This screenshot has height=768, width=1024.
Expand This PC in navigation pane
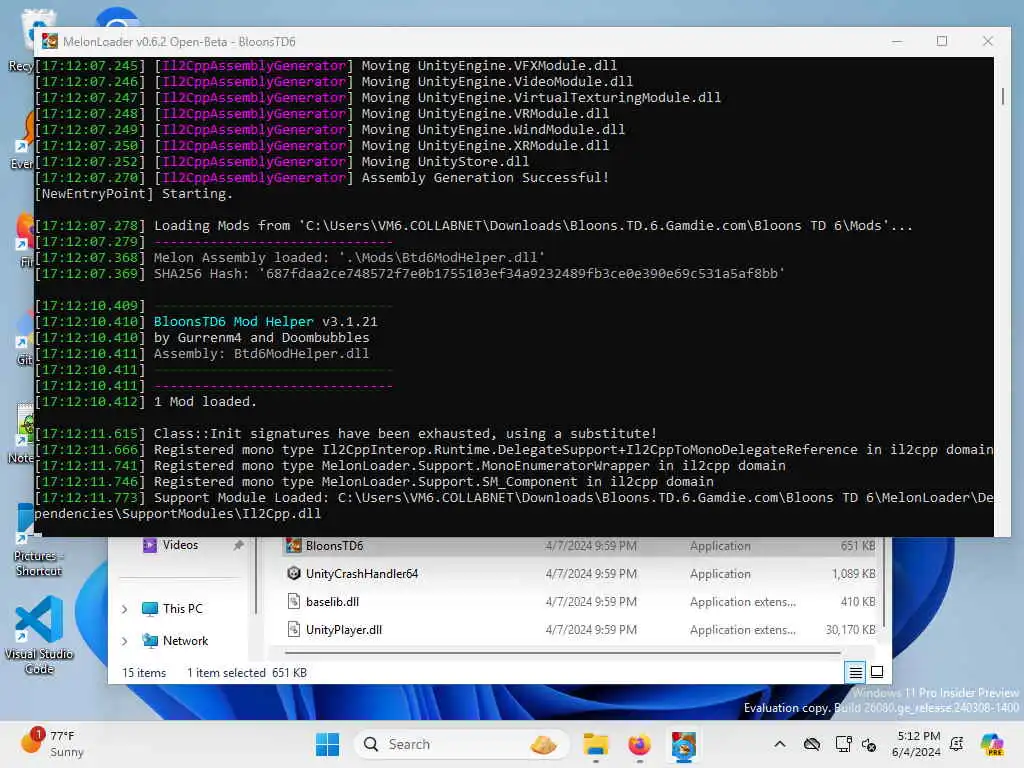[x=125, y=609]
